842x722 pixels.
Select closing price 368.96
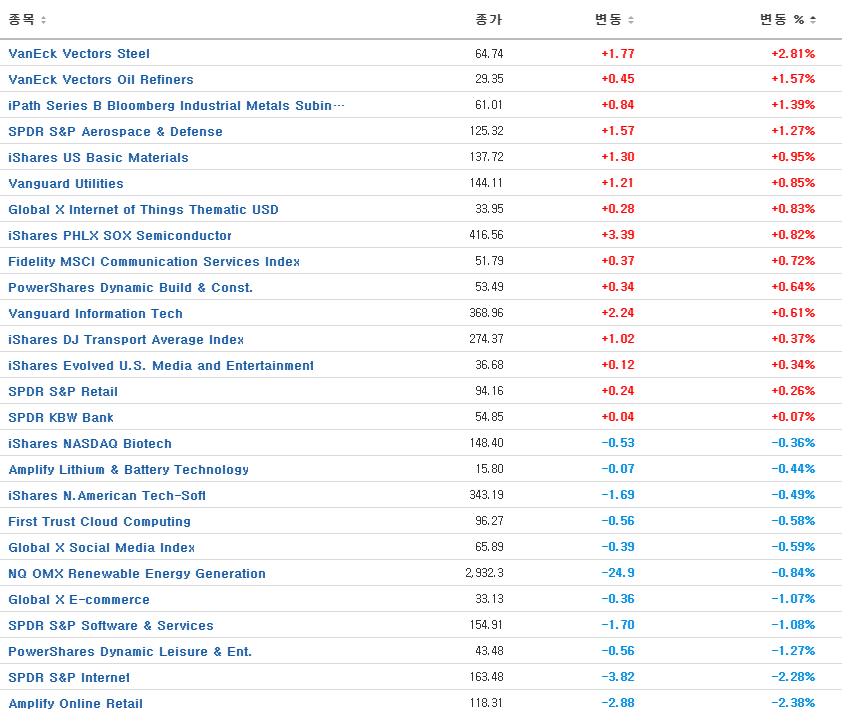[x=487, y=313]
